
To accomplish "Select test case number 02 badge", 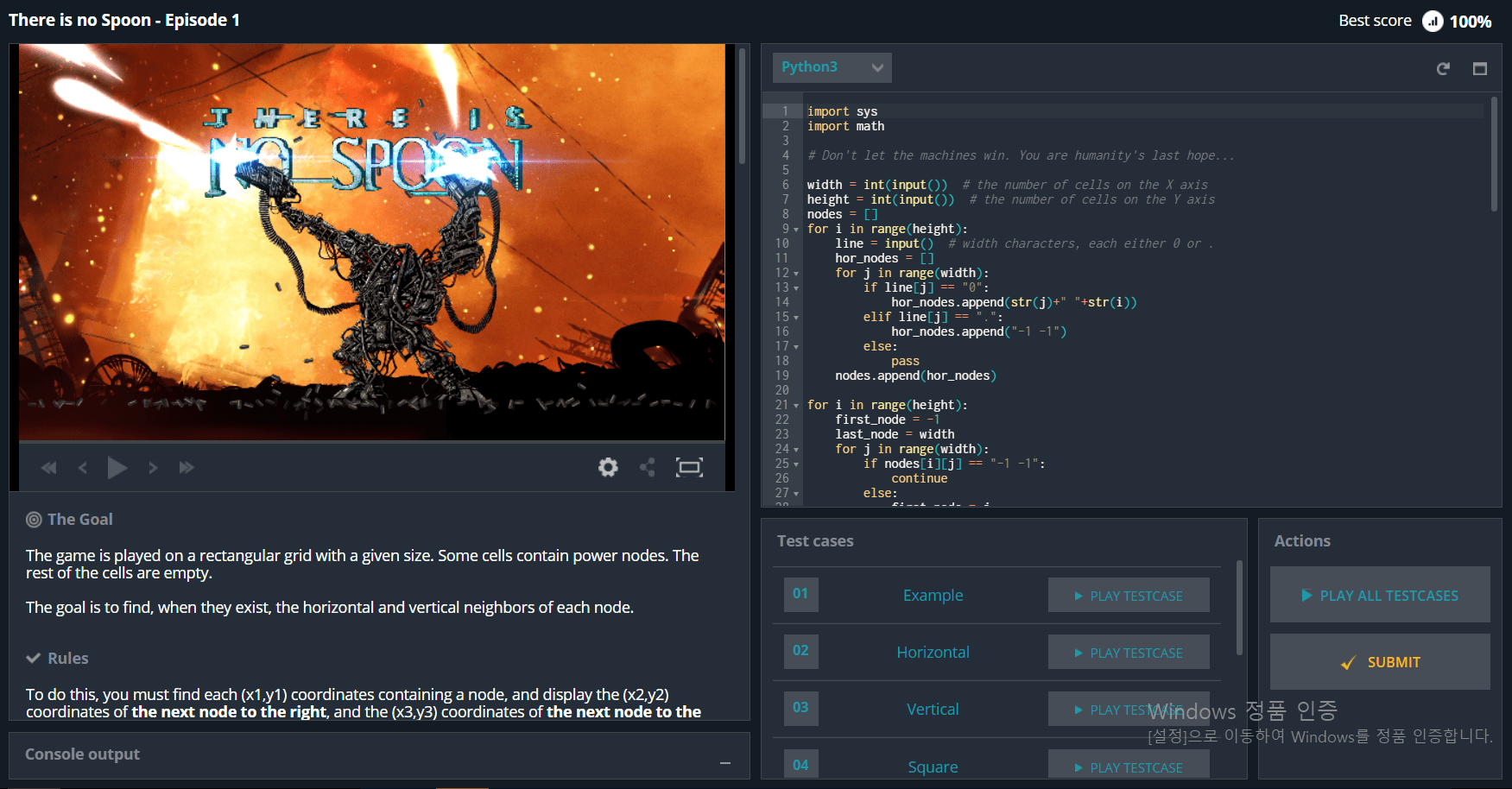I will click(800, 651).
